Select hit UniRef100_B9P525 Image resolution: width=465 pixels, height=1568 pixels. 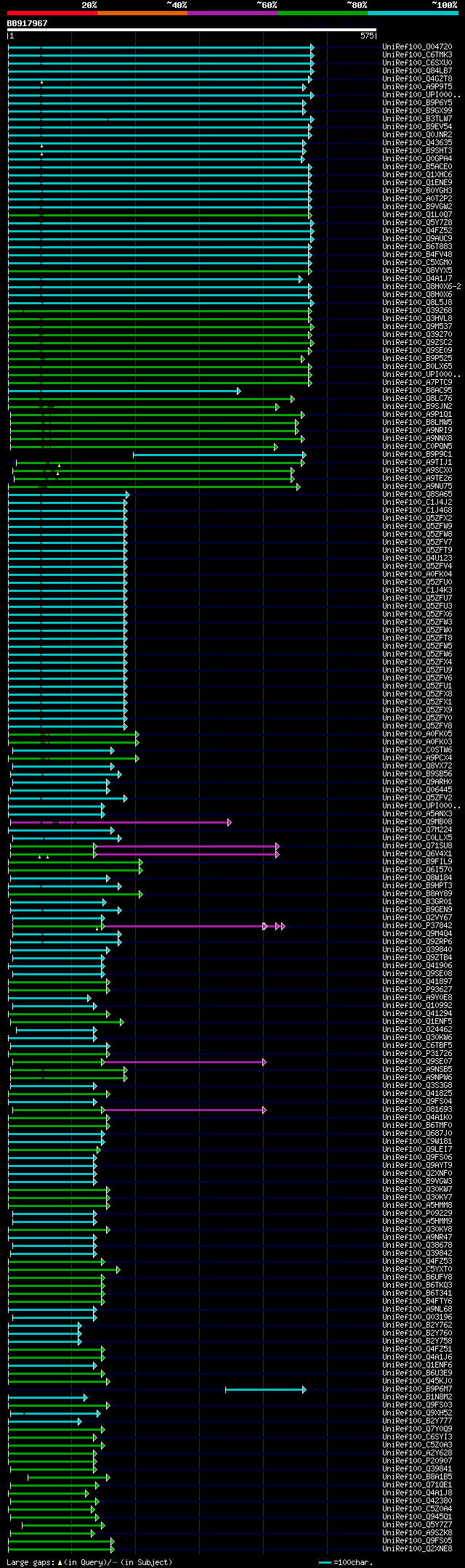click(x=417, y=358)
